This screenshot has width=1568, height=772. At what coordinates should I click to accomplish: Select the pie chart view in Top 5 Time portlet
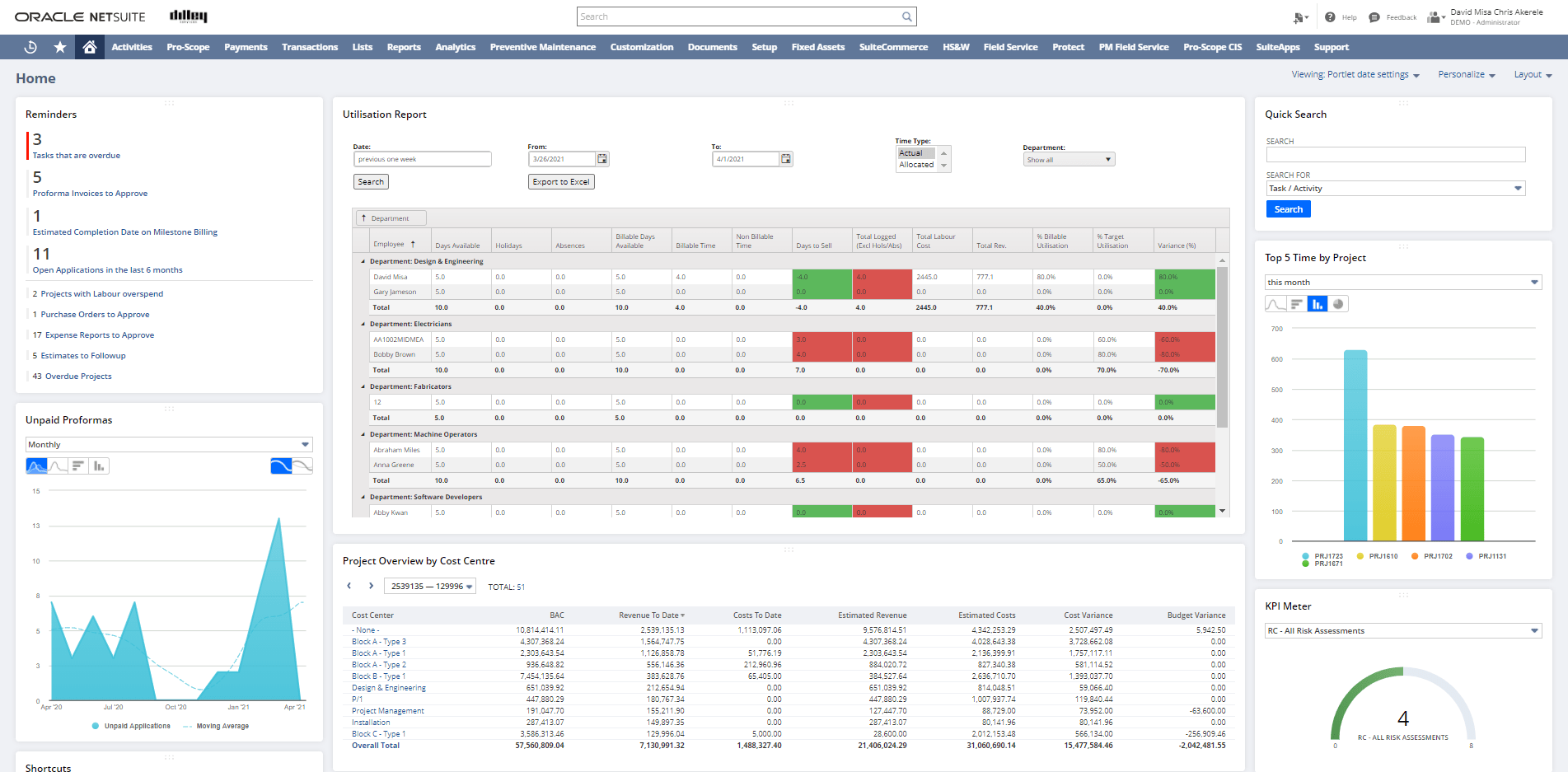point(1338,303)
